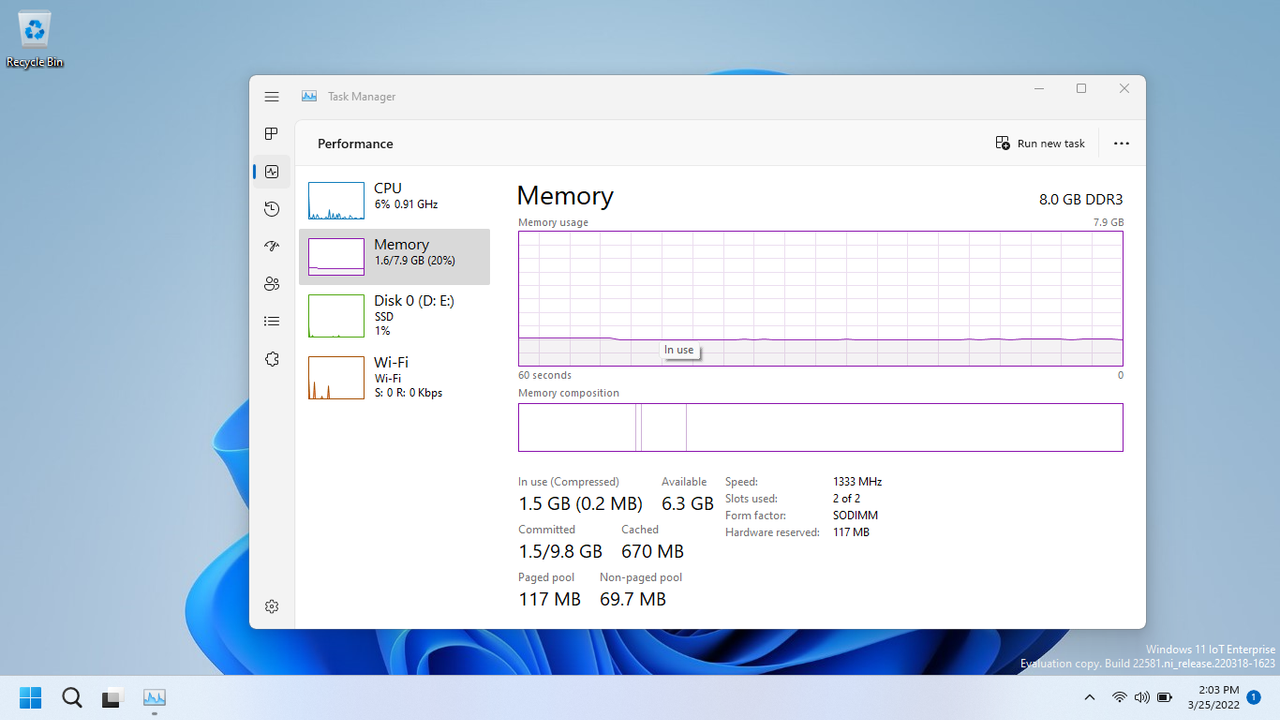Click the CPU mini graph thumbnail
Viewport: 1280px width, 720px height.
(x=336, y=201)
